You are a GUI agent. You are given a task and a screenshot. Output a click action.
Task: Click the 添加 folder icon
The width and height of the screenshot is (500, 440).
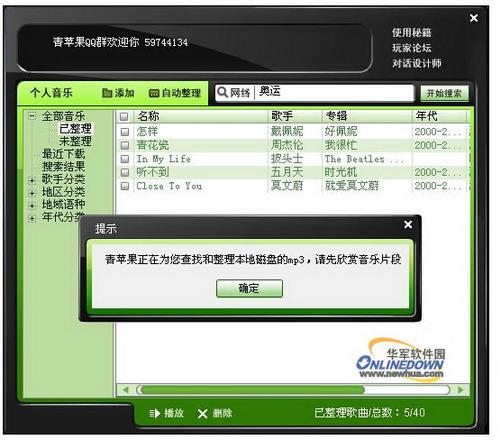[x=107, y=93]
